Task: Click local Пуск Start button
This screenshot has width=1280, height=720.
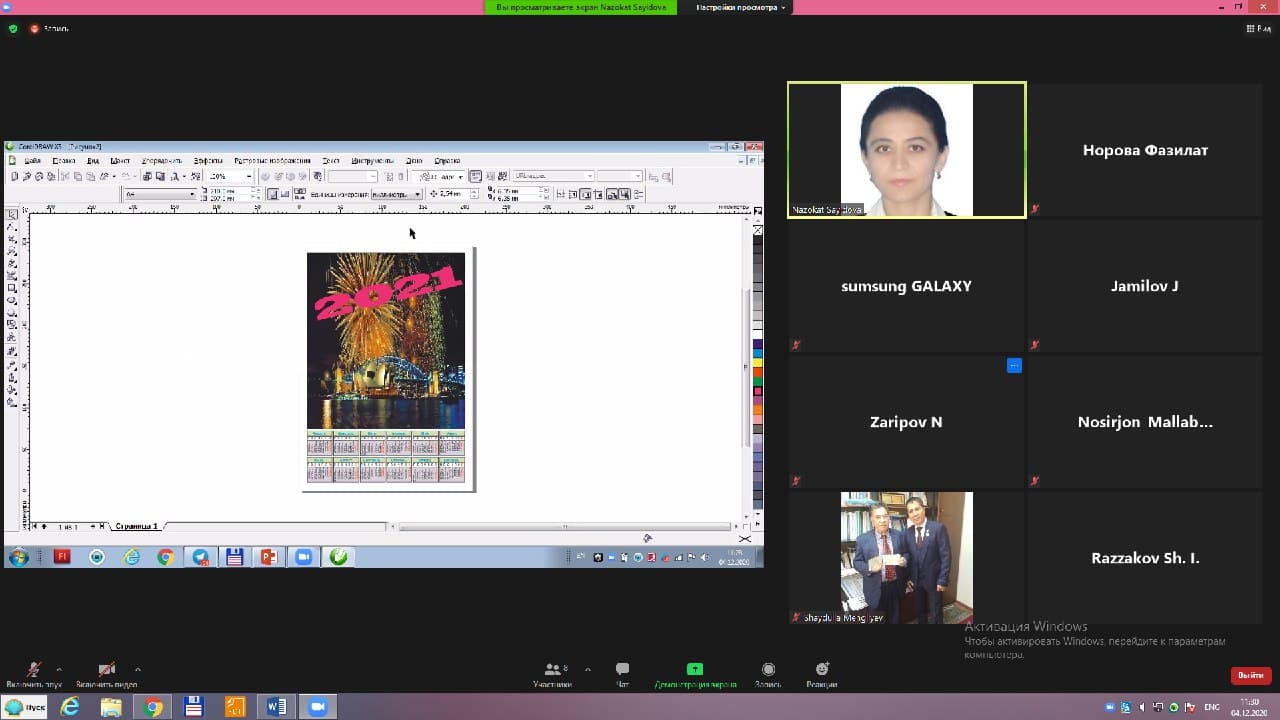Action: [x=24, y=707]
